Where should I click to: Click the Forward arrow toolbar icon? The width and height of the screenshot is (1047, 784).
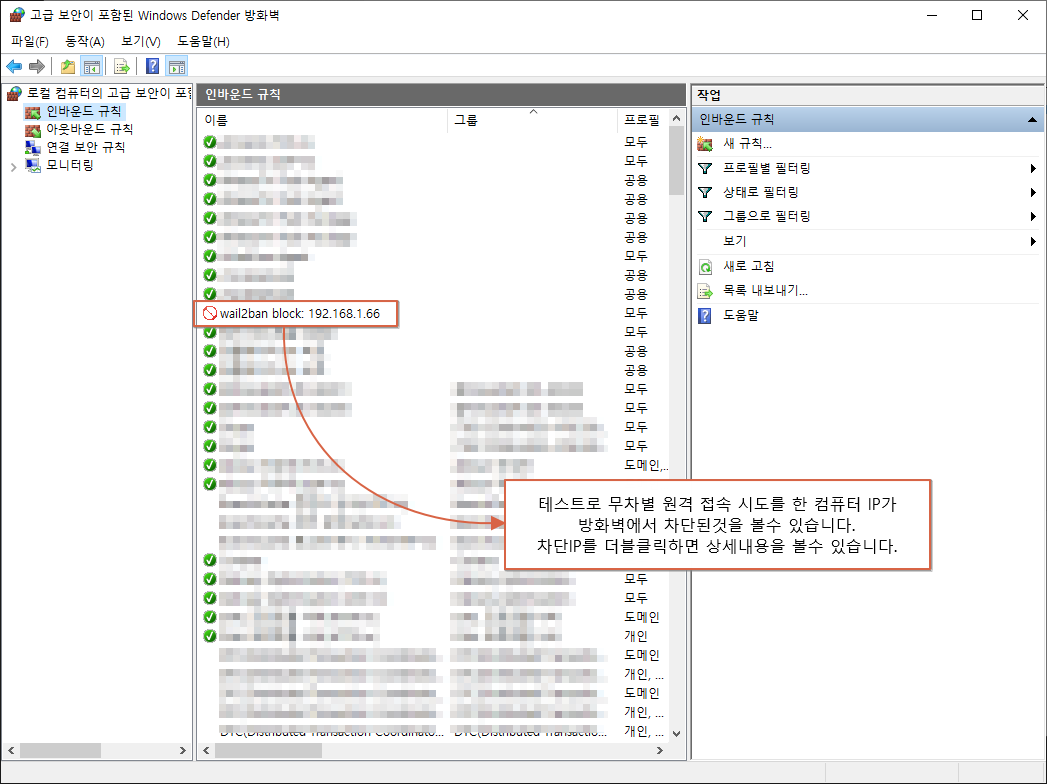[x=37, y=66]
